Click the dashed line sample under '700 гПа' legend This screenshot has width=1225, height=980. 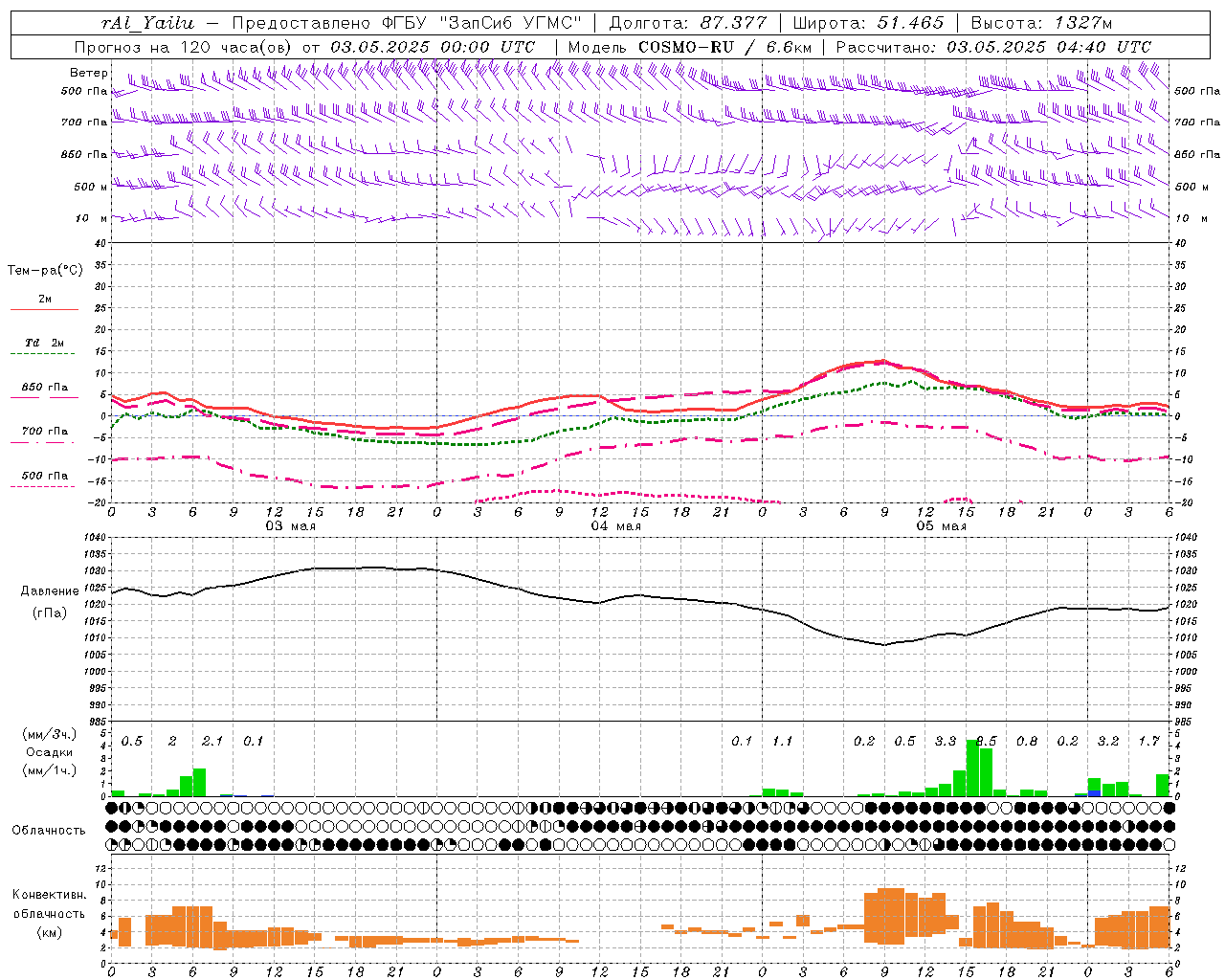43,443
